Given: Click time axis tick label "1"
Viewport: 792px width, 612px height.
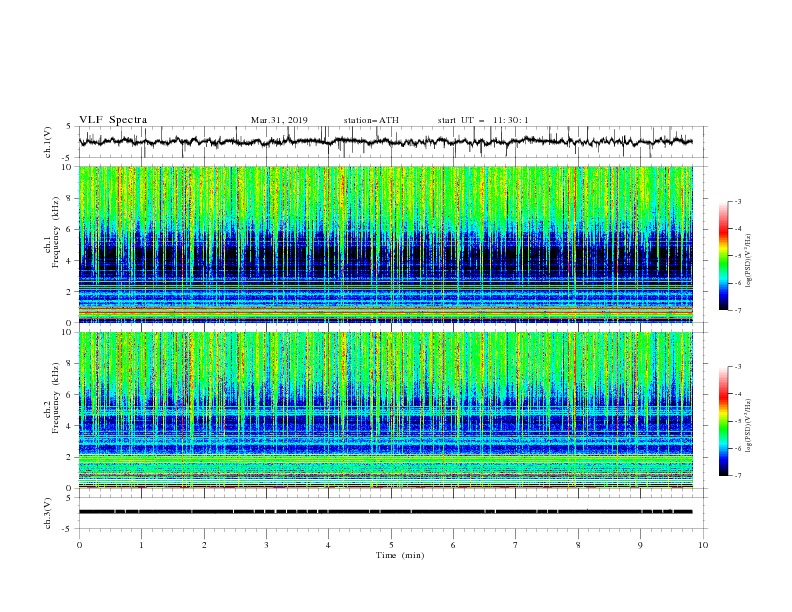Looking at the screenshot, I should pos(141,545).
